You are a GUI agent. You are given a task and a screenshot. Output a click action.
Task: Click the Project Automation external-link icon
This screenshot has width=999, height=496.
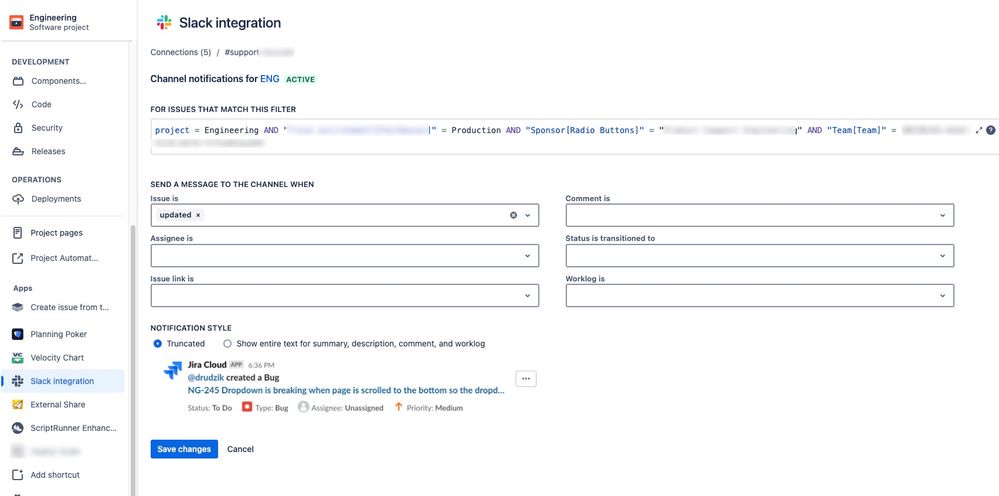(18, 259)
